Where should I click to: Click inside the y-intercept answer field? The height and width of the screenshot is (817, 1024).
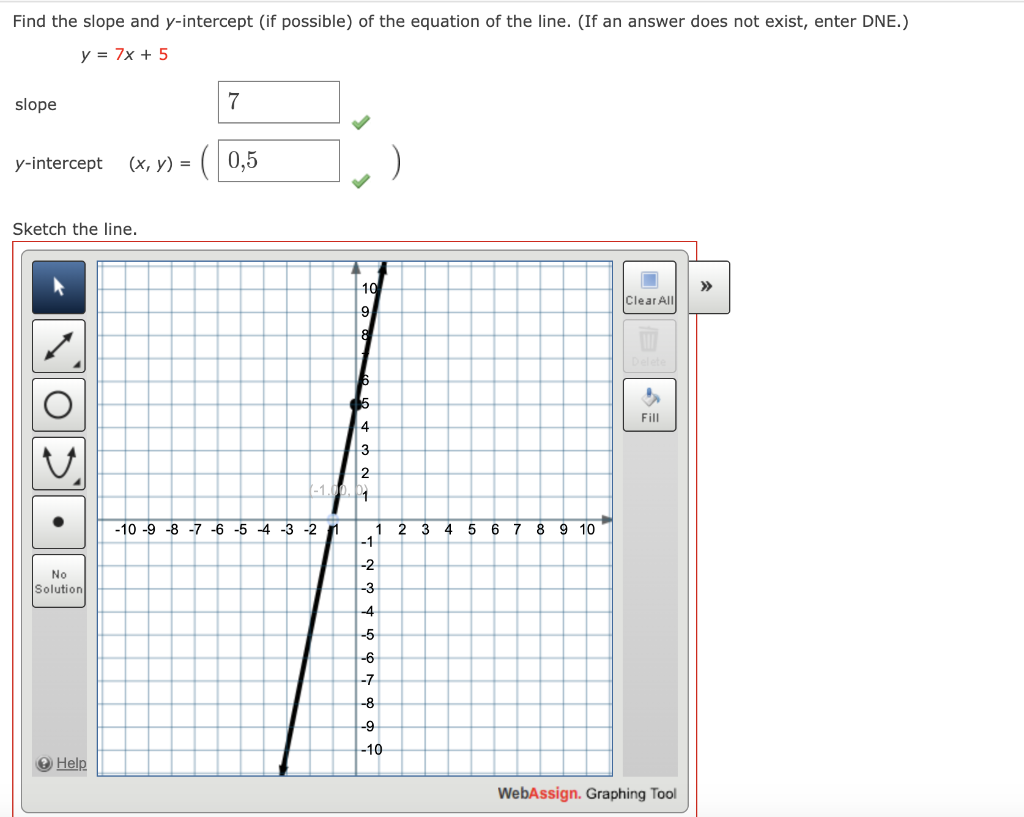point(278,160)
